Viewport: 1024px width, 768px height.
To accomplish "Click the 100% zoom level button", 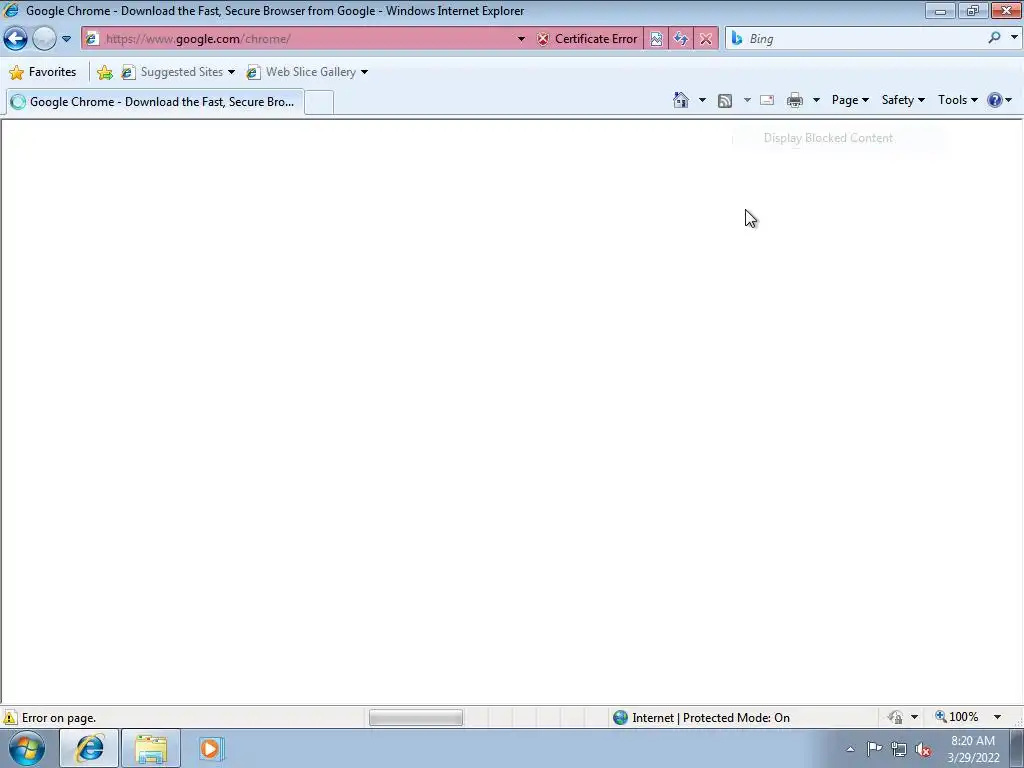I will 957,717.
